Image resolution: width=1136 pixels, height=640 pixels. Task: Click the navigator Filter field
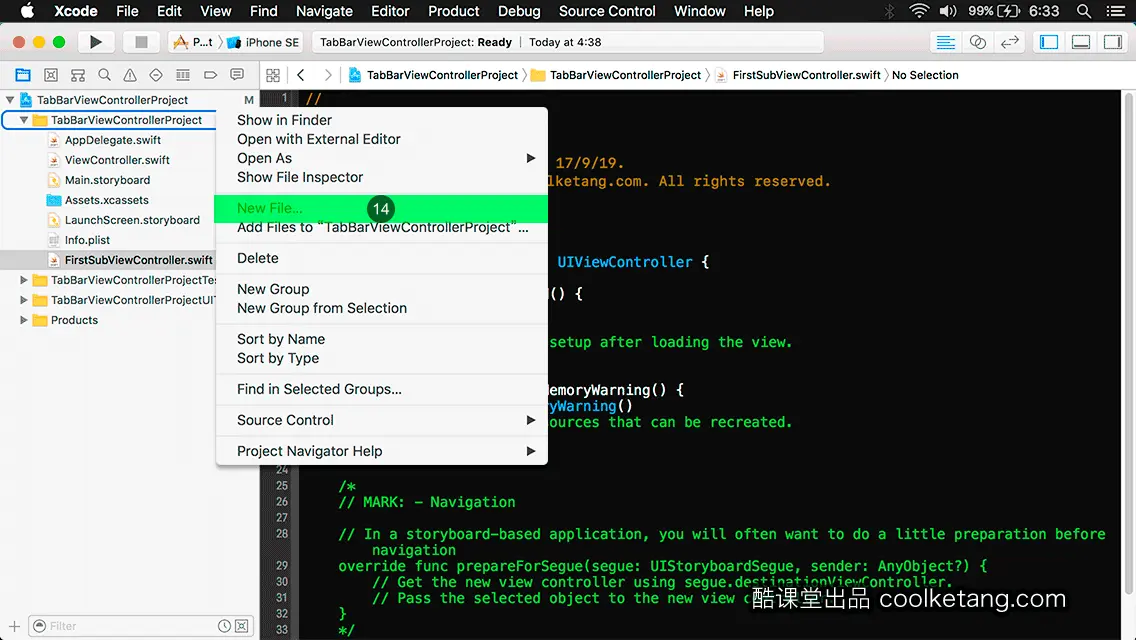coord(141,626)
